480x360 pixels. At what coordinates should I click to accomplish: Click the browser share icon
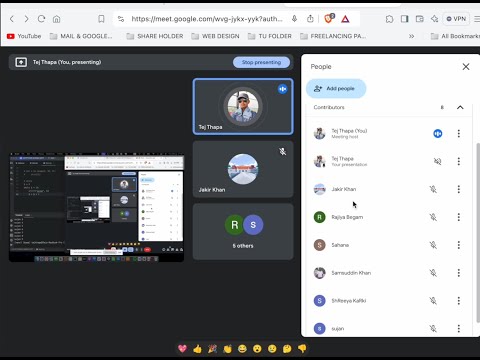[x=310, y=19]
